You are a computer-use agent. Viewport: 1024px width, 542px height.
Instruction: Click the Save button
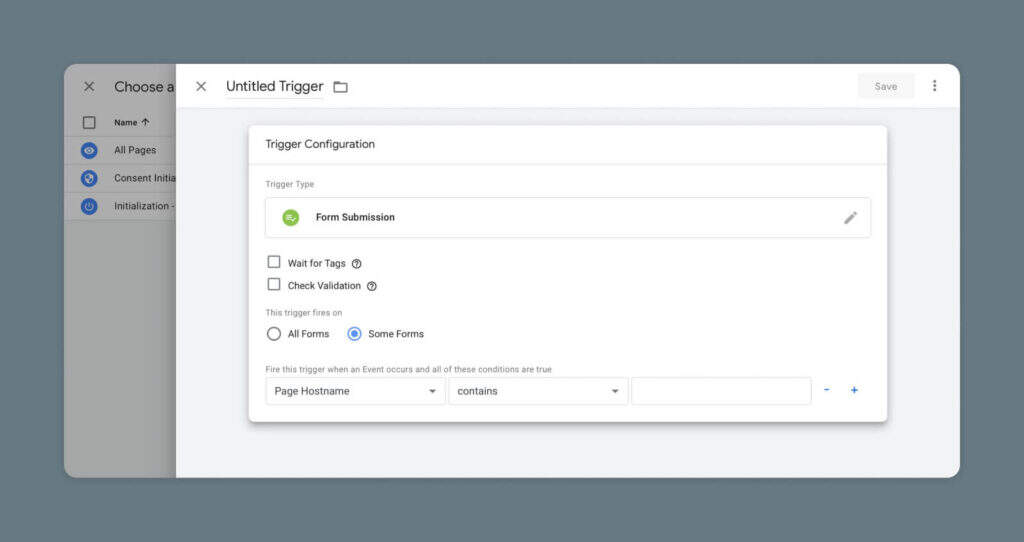[x=885, y=86]
